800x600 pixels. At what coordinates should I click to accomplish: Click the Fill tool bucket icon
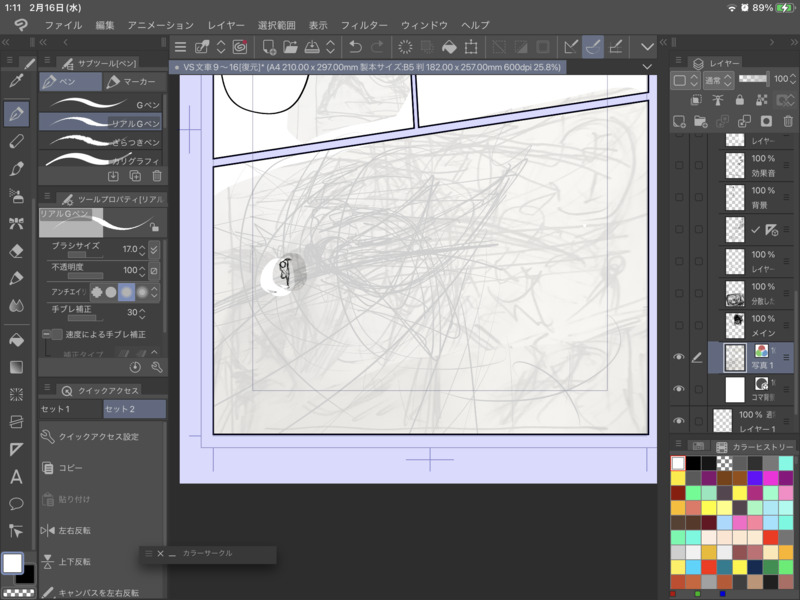pyautogui.click(x=16, y=340)
